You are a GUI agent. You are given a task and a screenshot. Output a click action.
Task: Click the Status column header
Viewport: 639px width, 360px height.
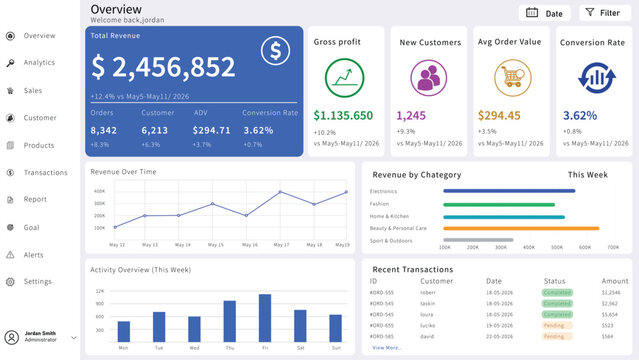click(555, 281)
